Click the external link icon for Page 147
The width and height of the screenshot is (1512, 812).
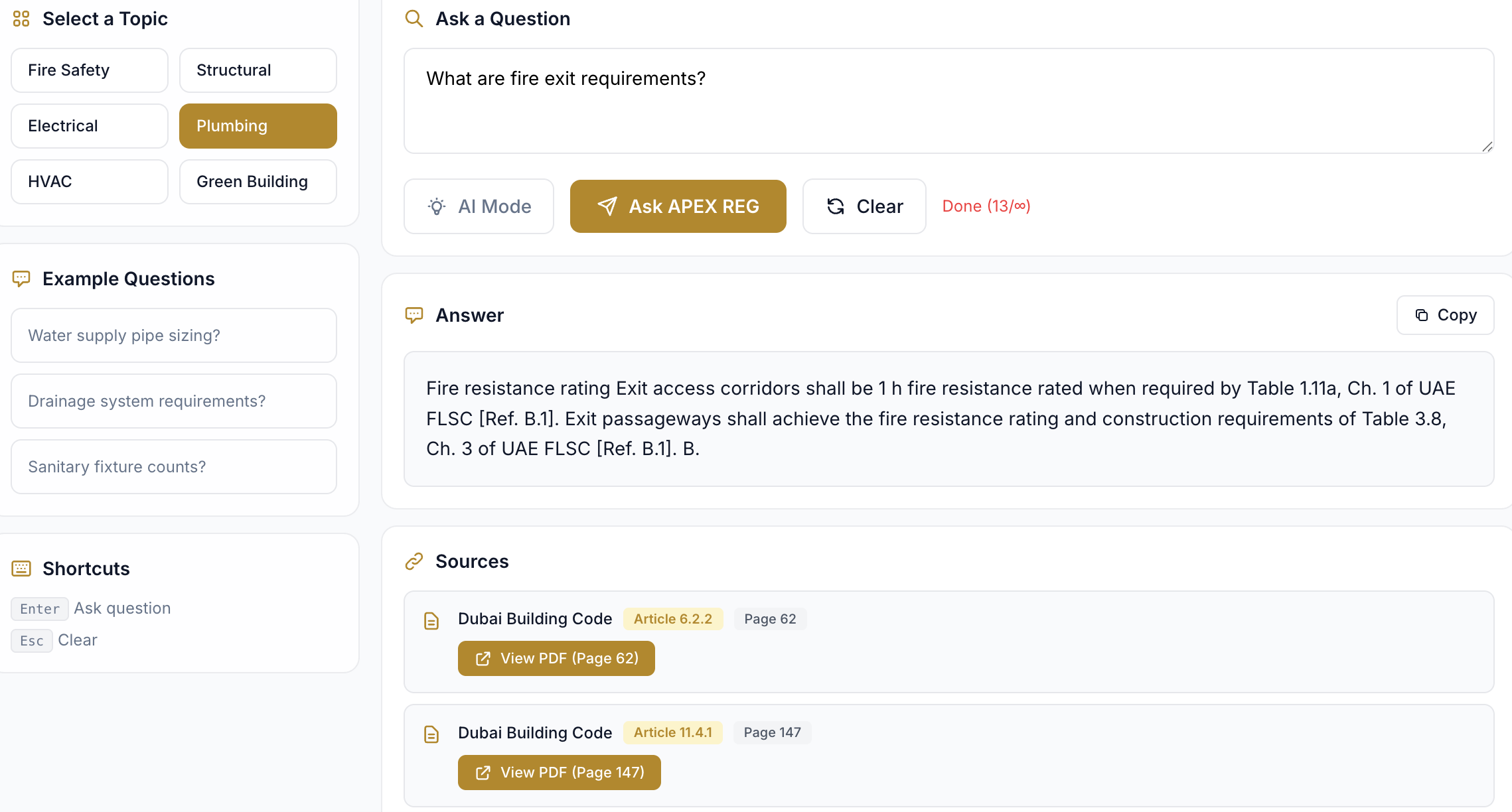coord(483,773)
